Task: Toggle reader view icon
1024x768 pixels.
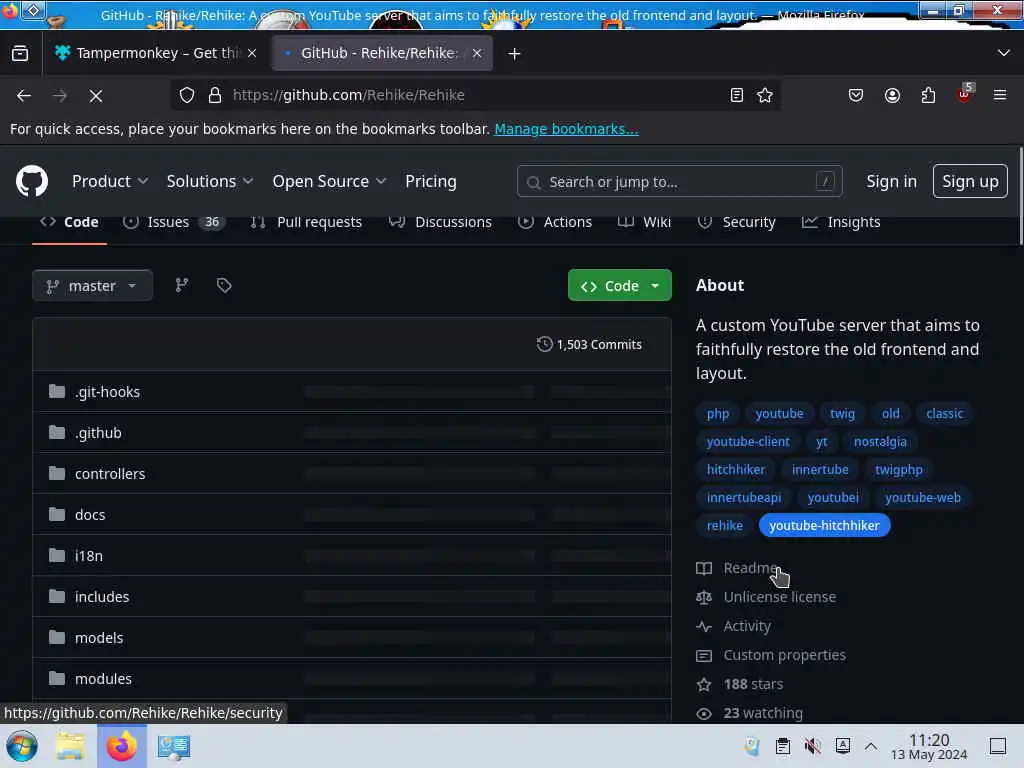Action: [x=737, y=95]
